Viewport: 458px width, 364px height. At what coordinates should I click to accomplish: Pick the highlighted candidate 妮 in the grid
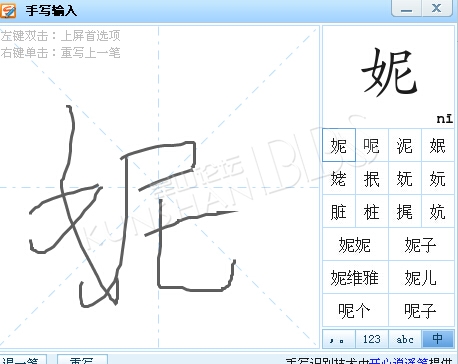339,145
